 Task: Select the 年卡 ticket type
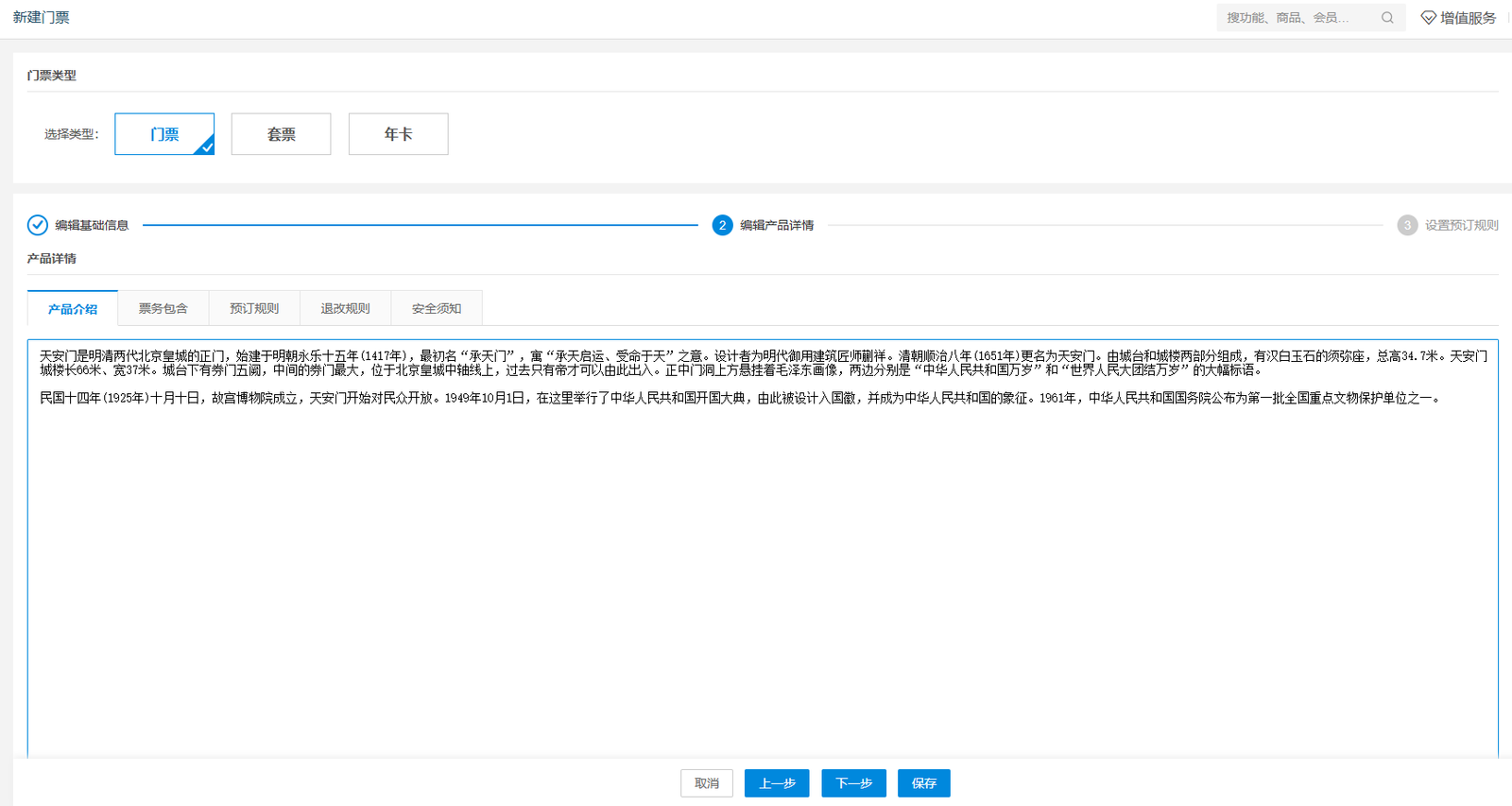click(399, 134)
